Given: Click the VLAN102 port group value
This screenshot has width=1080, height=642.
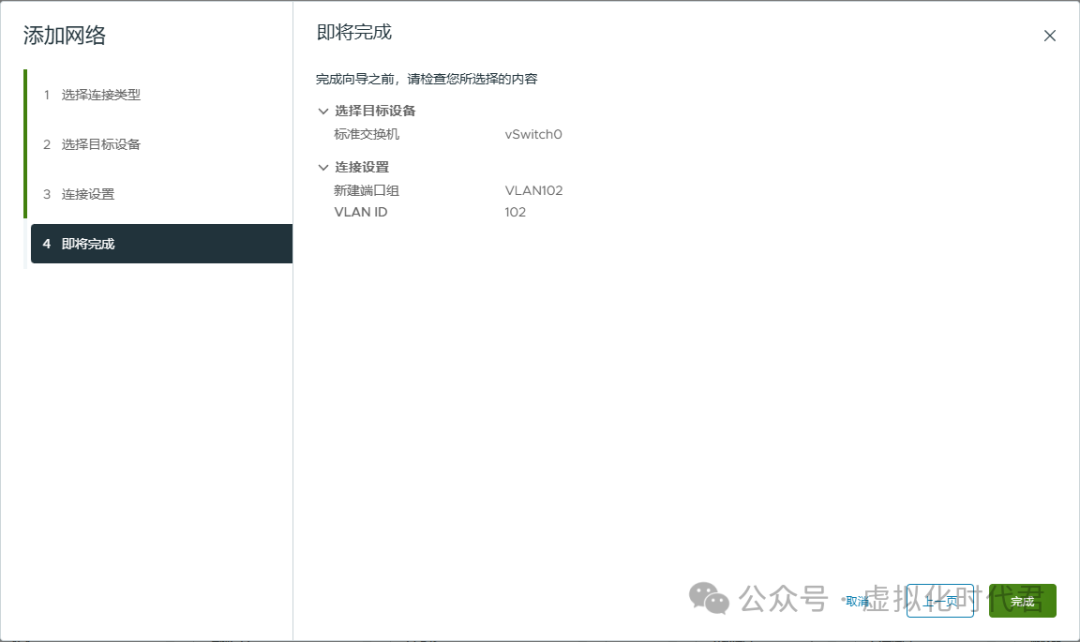Looking at the screenshot, I should [534, 189].
